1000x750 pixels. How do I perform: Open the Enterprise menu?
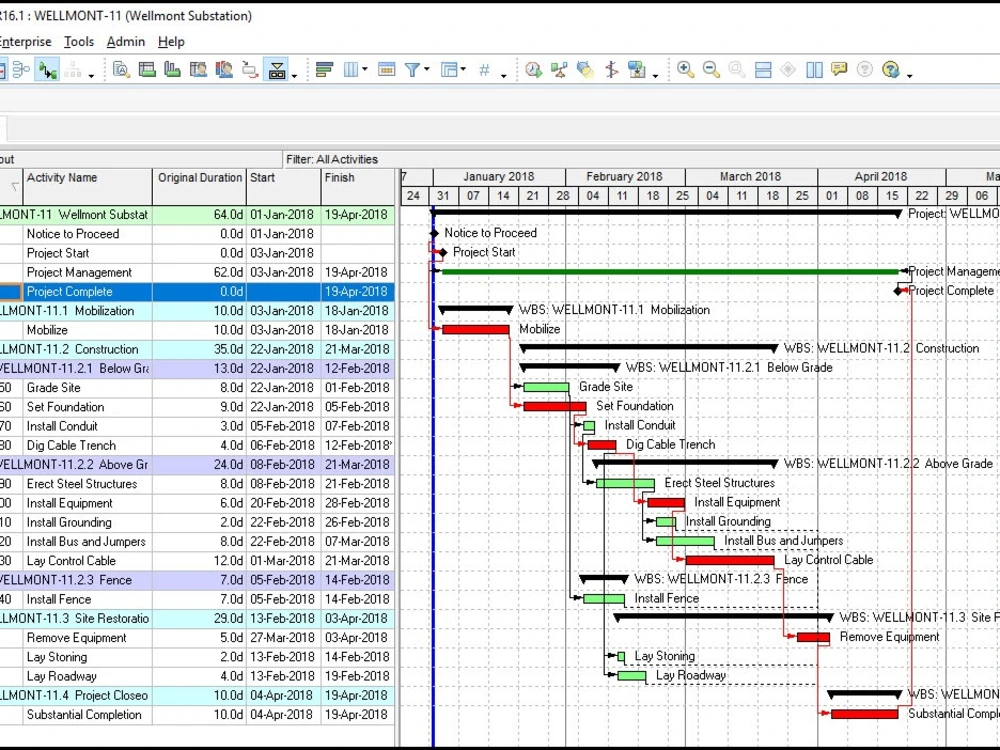click(x=24, y=42)
